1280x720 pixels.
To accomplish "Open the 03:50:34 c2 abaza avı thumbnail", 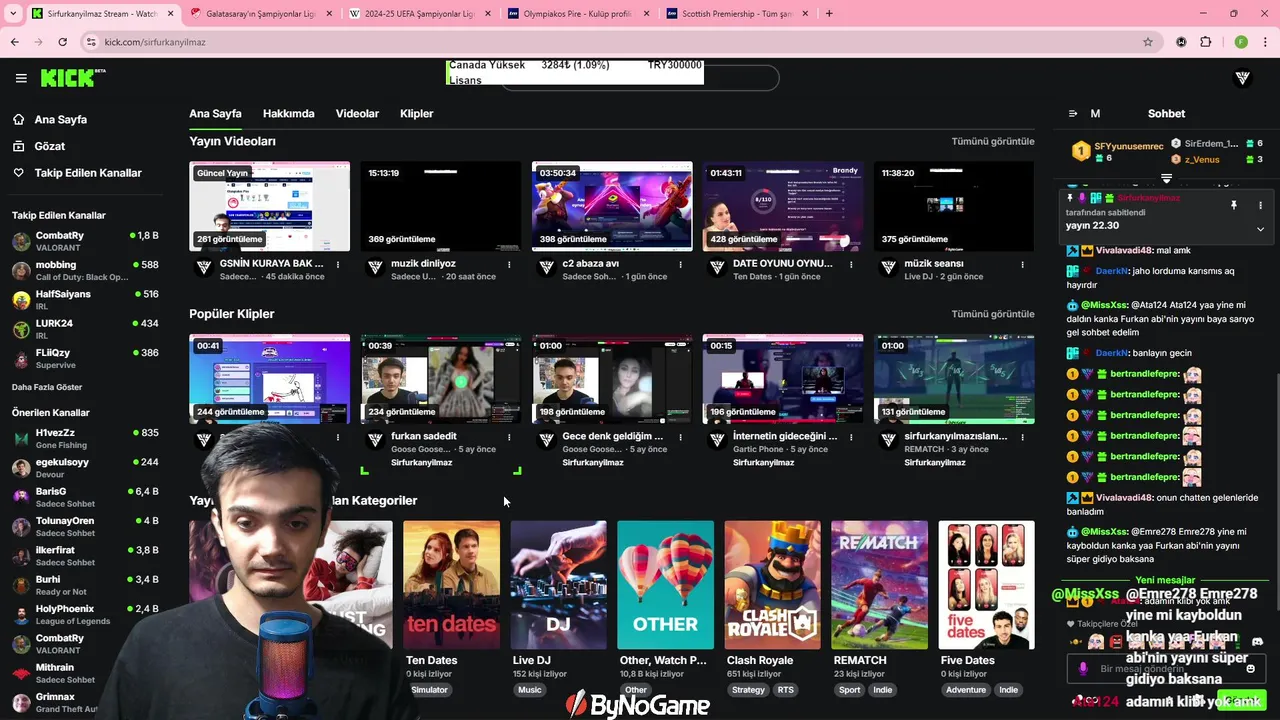I will click(x=612, y=206).
